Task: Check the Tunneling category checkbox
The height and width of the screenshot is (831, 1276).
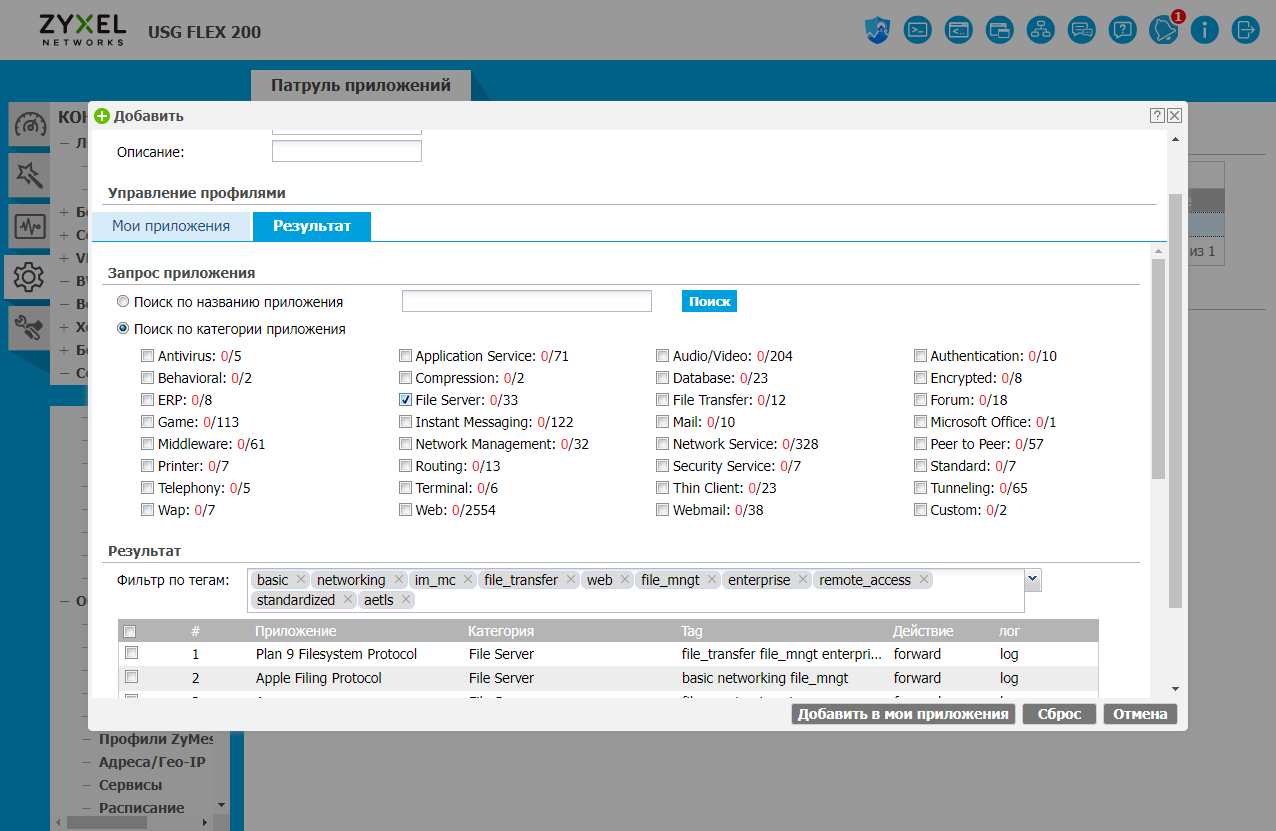Action: click(921, 488)
